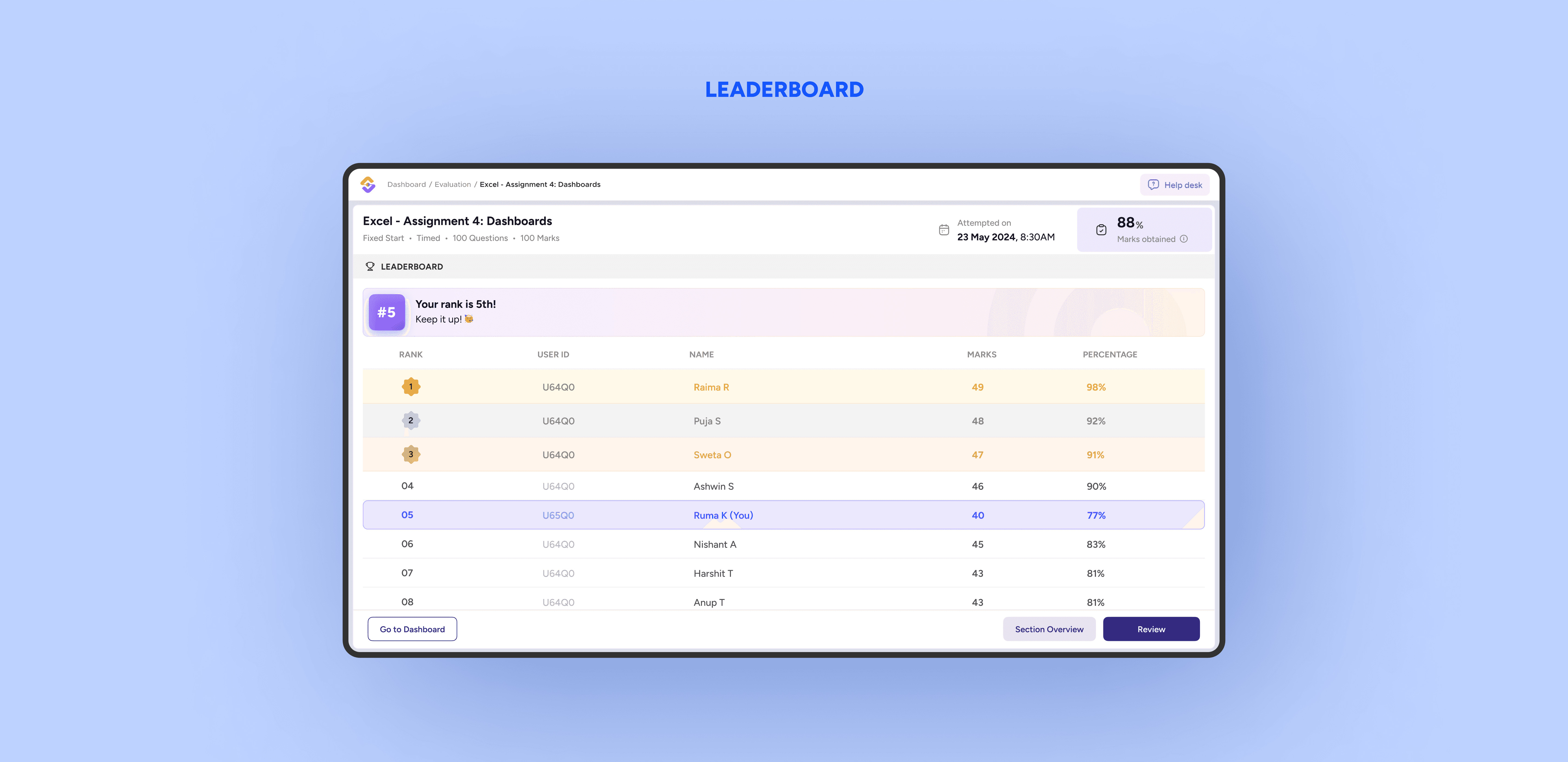
Task: Click the calendar icon beside Attempted on
Action: [944, 230]
